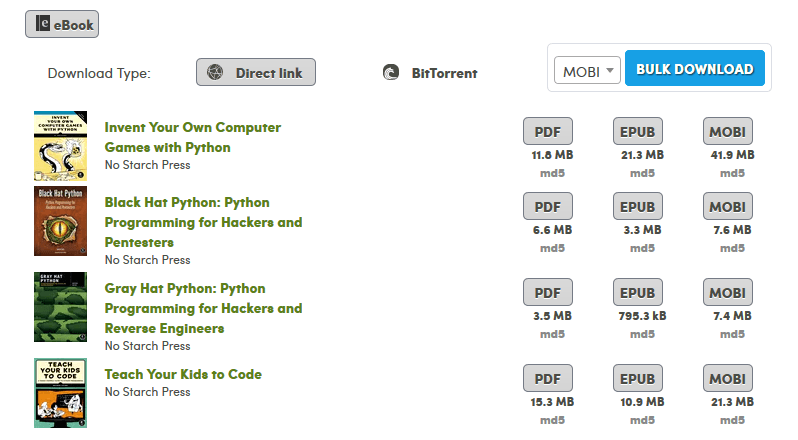
Task: Open Invent Your Own Computer Games title link
Action: [192, 137]
